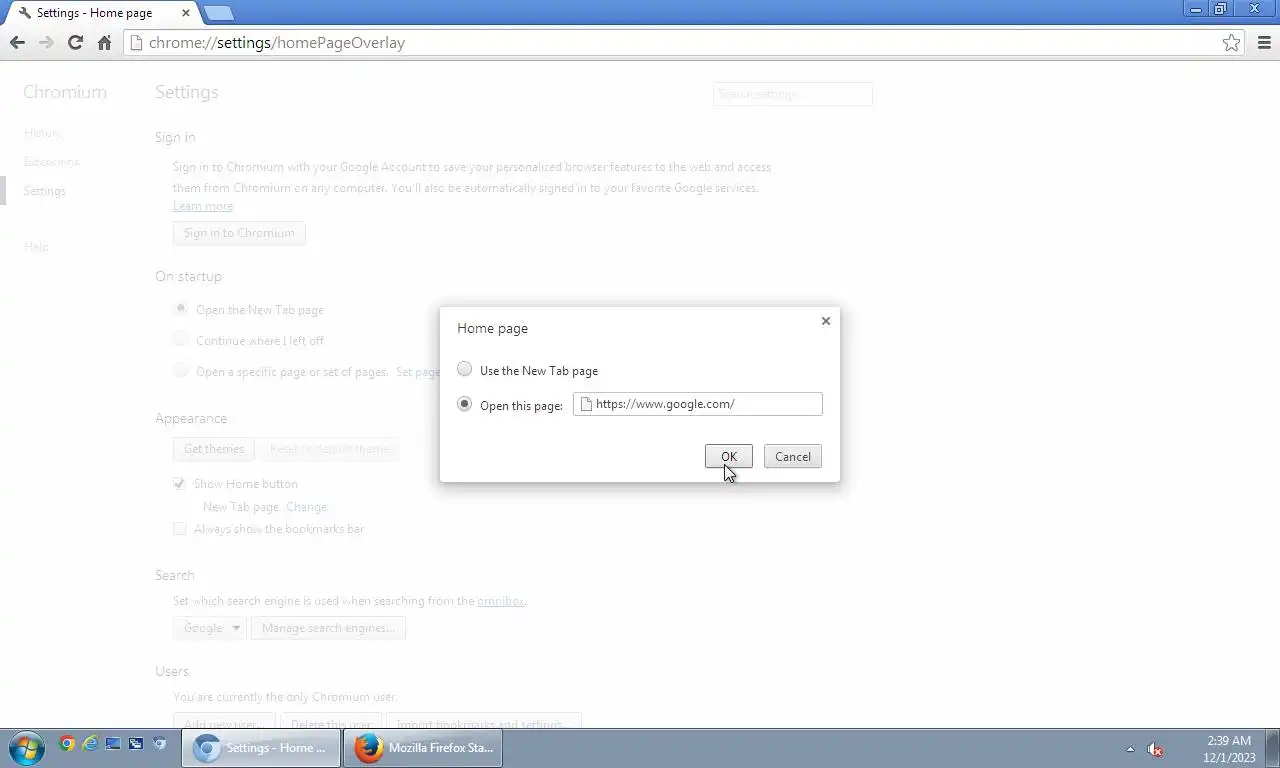
Task: Click the Change link next to New Tab page
Action: (306, 507)
